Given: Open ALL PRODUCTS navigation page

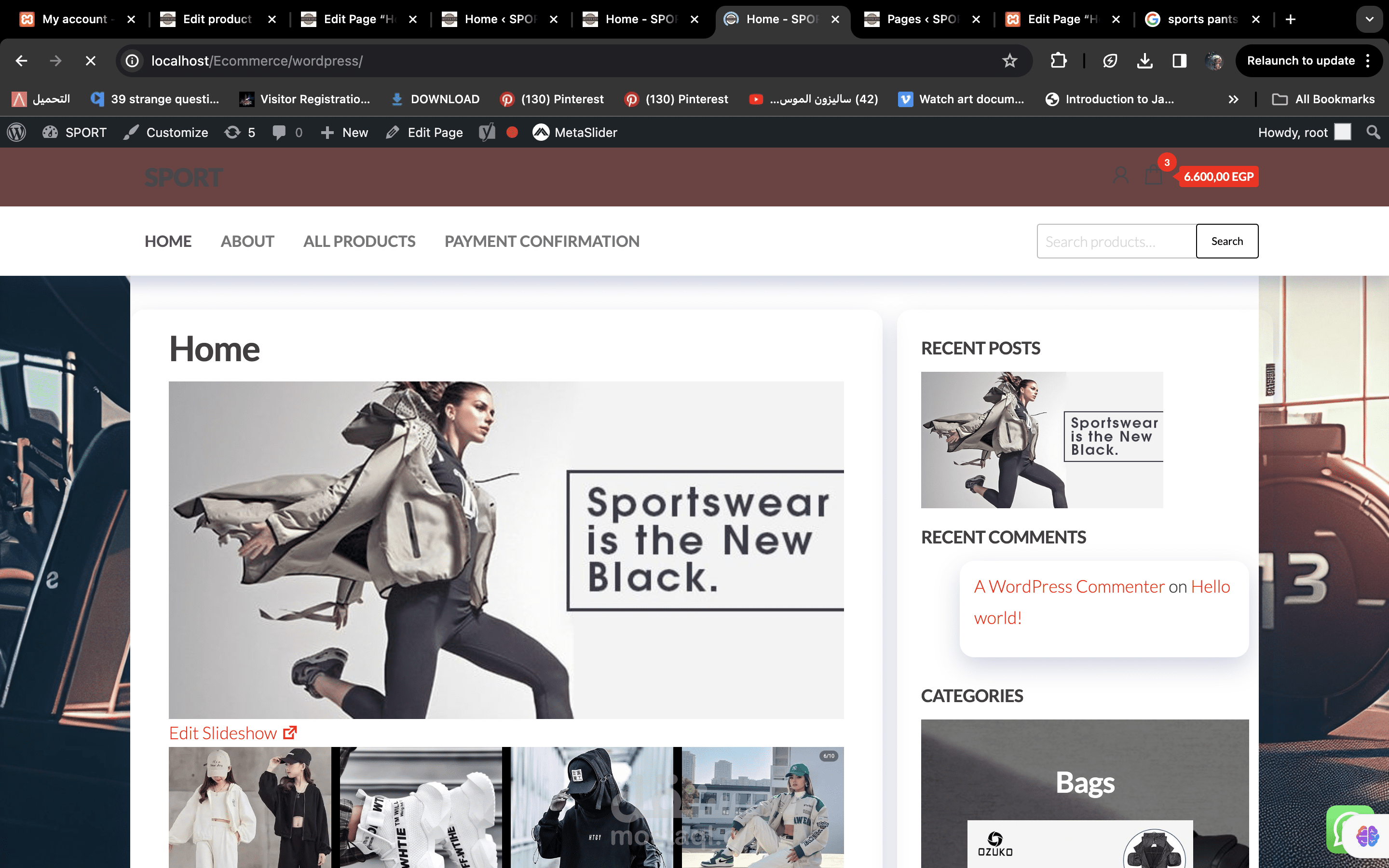Looking at the screenshot, I should pos(359,241).
